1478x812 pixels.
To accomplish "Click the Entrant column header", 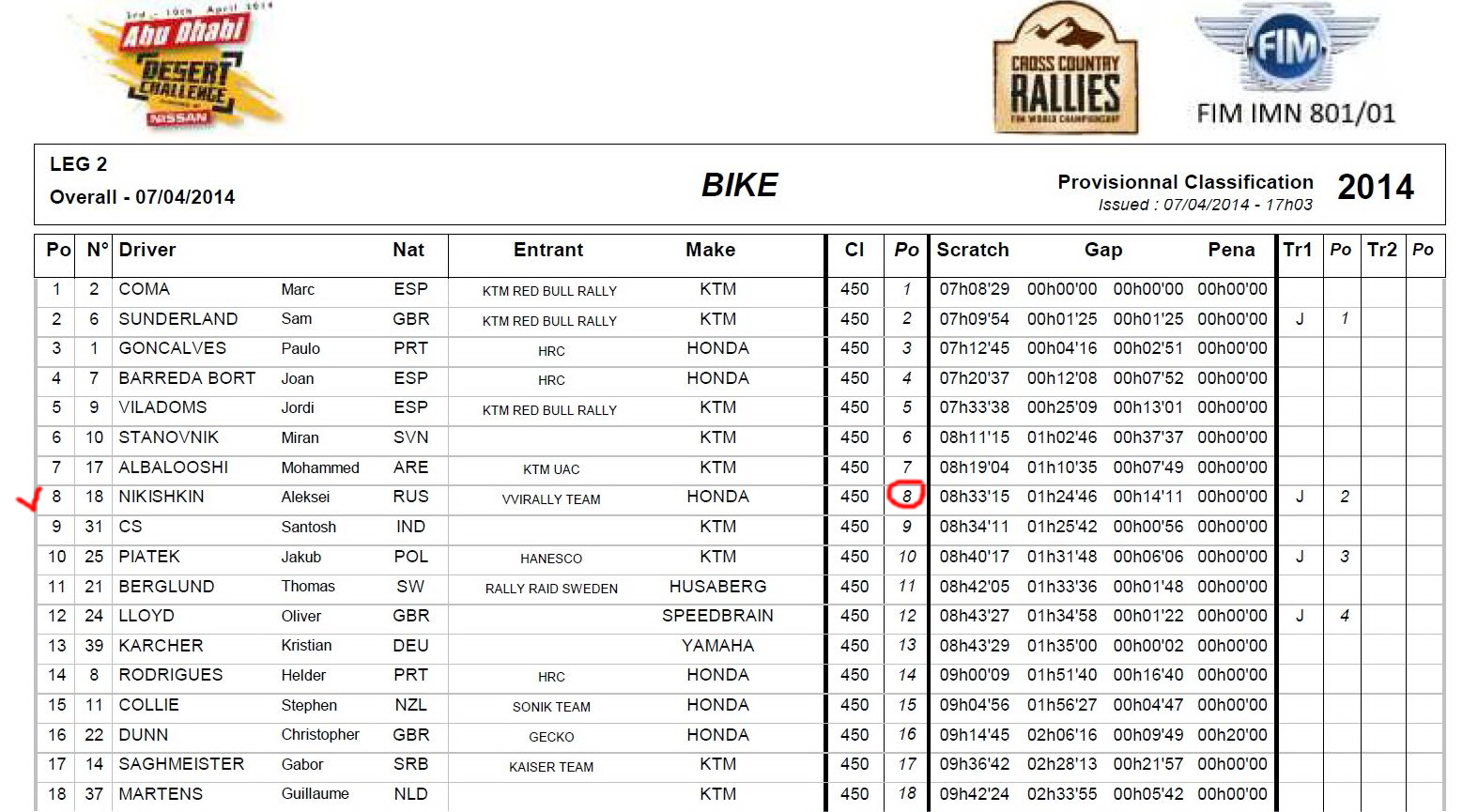I will click(548, 250).
